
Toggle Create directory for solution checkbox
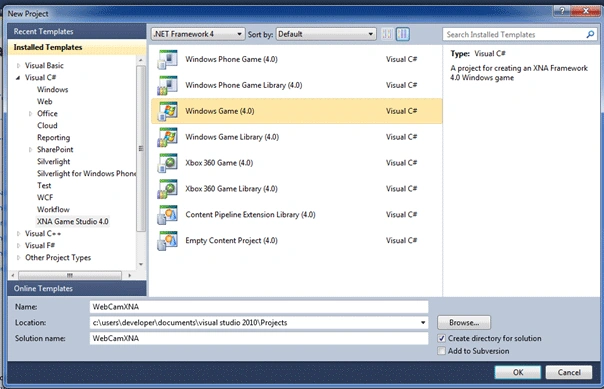(442, 339)
